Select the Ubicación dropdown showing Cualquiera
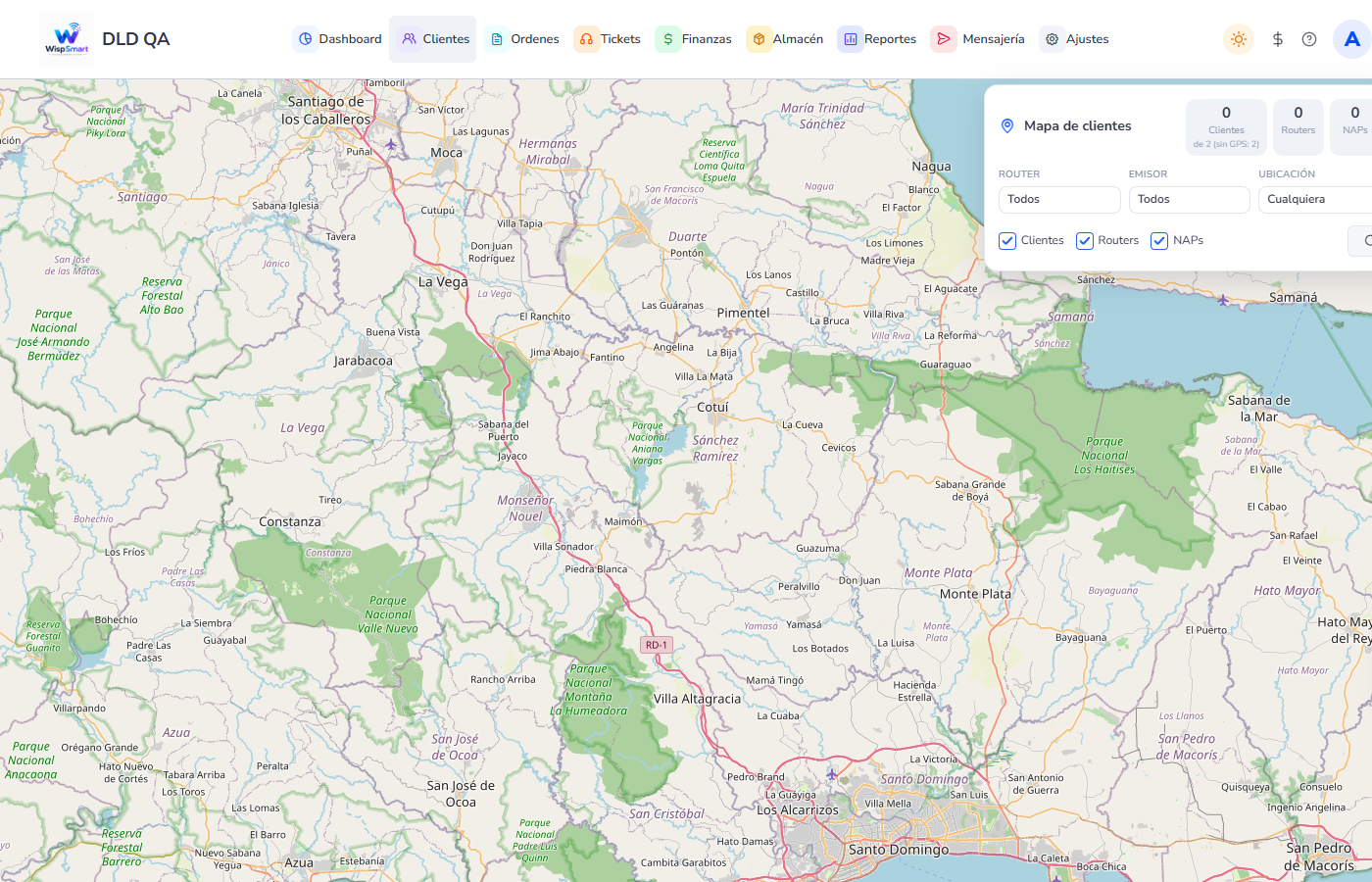Image resolution: width=1372 pixels, height=882 pixels. 1315,200
